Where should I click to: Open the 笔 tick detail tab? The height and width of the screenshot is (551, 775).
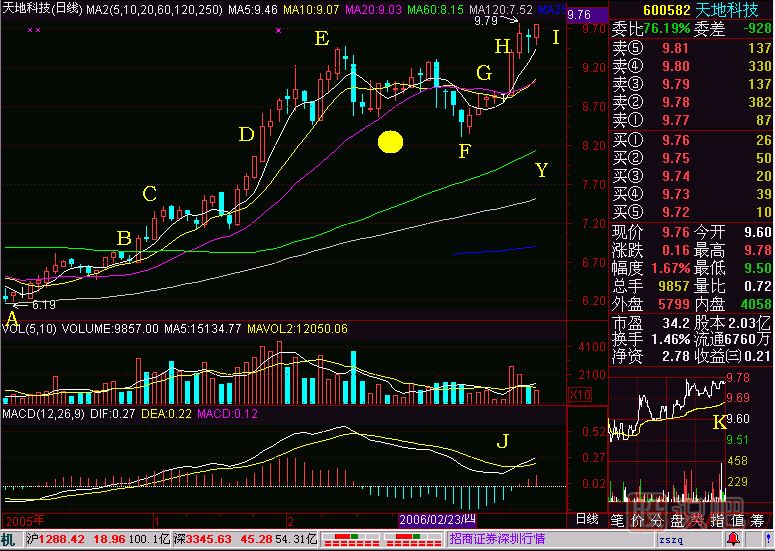(617, 520)
